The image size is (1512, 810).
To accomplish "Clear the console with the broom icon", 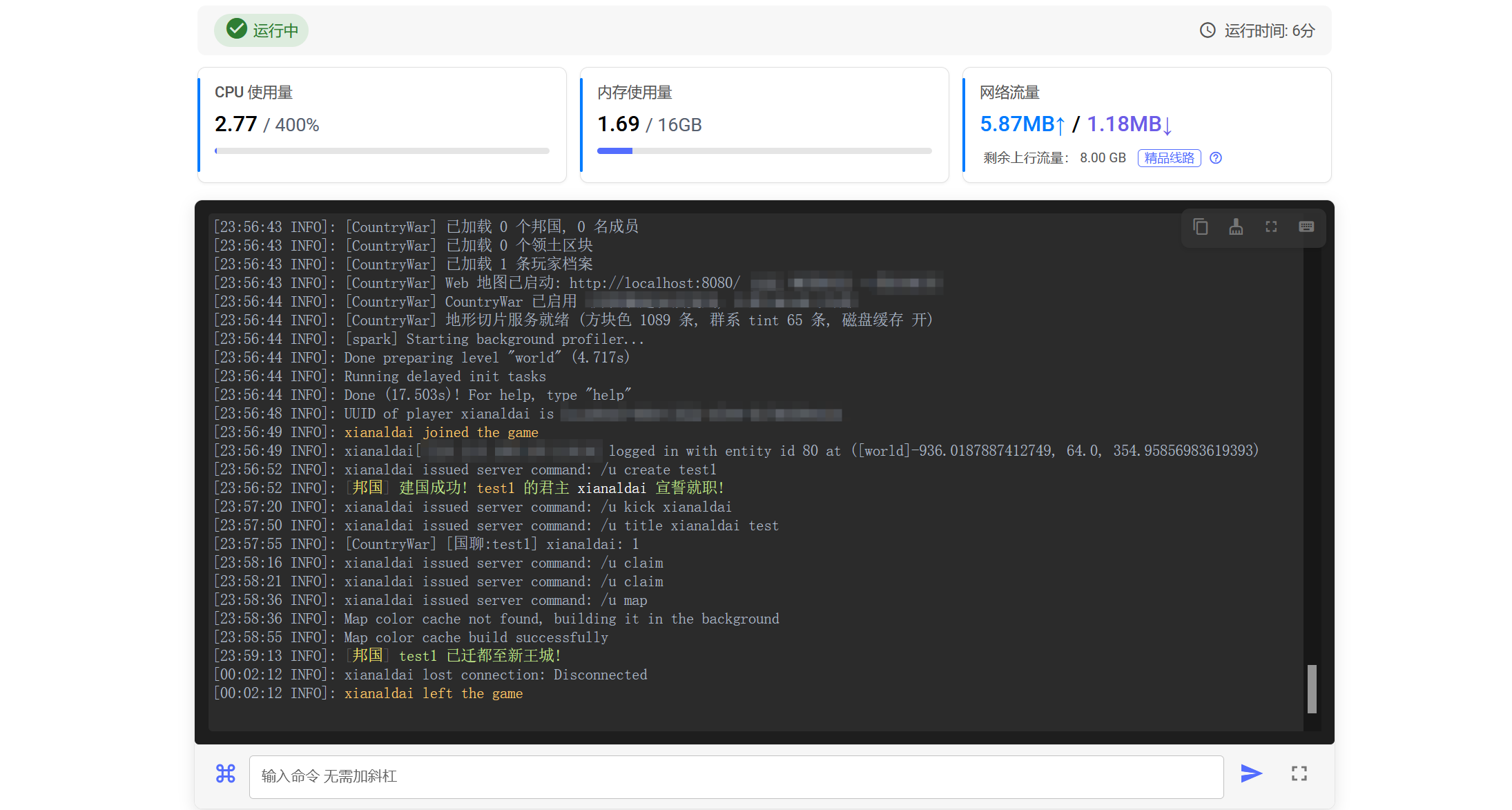I will [x=1236, y=226].
